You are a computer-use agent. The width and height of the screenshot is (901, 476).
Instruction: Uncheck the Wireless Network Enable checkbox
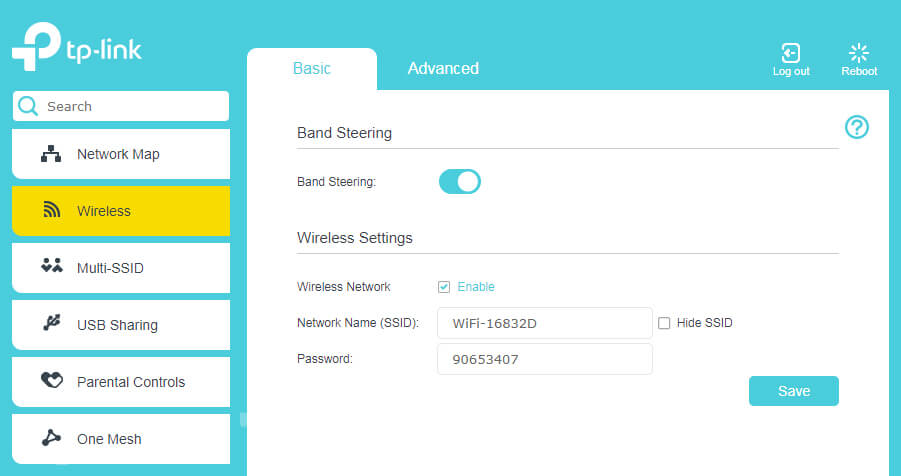[444, 287]
